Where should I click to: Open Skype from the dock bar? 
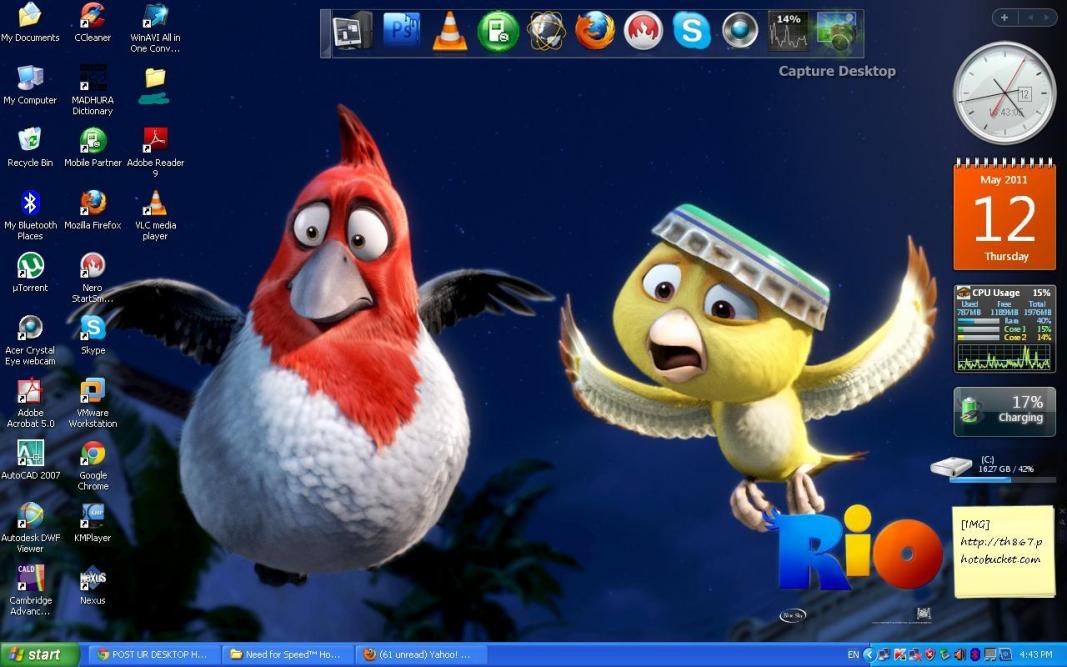pos(691,31)
